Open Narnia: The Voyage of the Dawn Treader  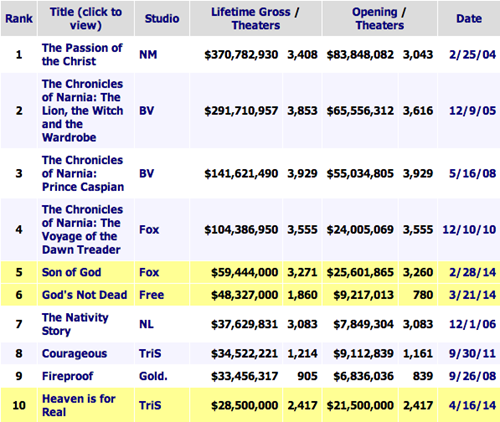tap(82, 229)
